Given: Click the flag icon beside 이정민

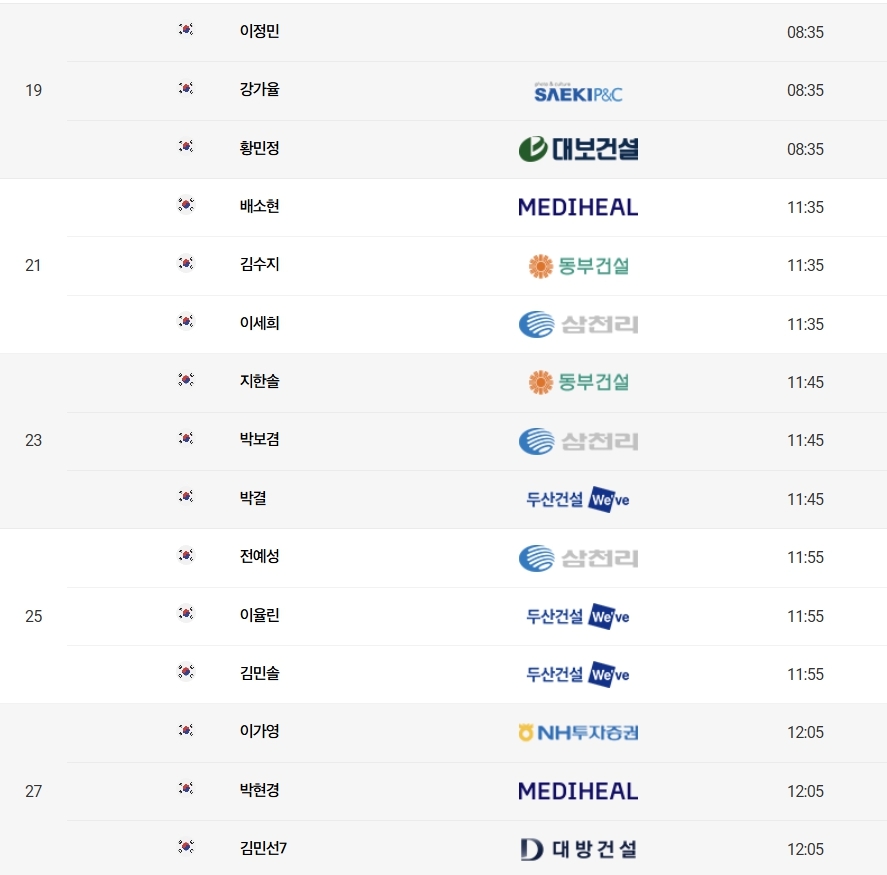Looking at the screenshot, I should point(186,30).
